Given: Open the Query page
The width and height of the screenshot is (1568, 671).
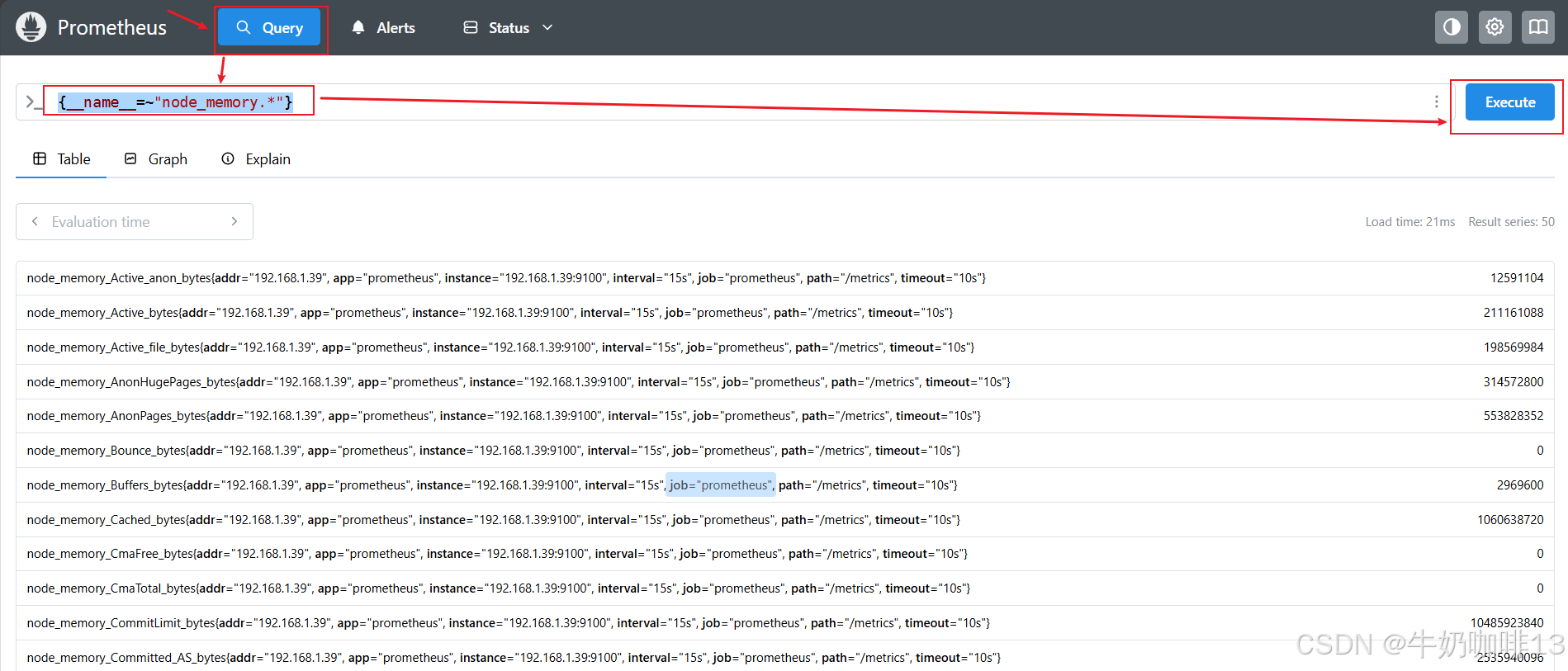Looking at the screenshot, I should tap(269, 27).
